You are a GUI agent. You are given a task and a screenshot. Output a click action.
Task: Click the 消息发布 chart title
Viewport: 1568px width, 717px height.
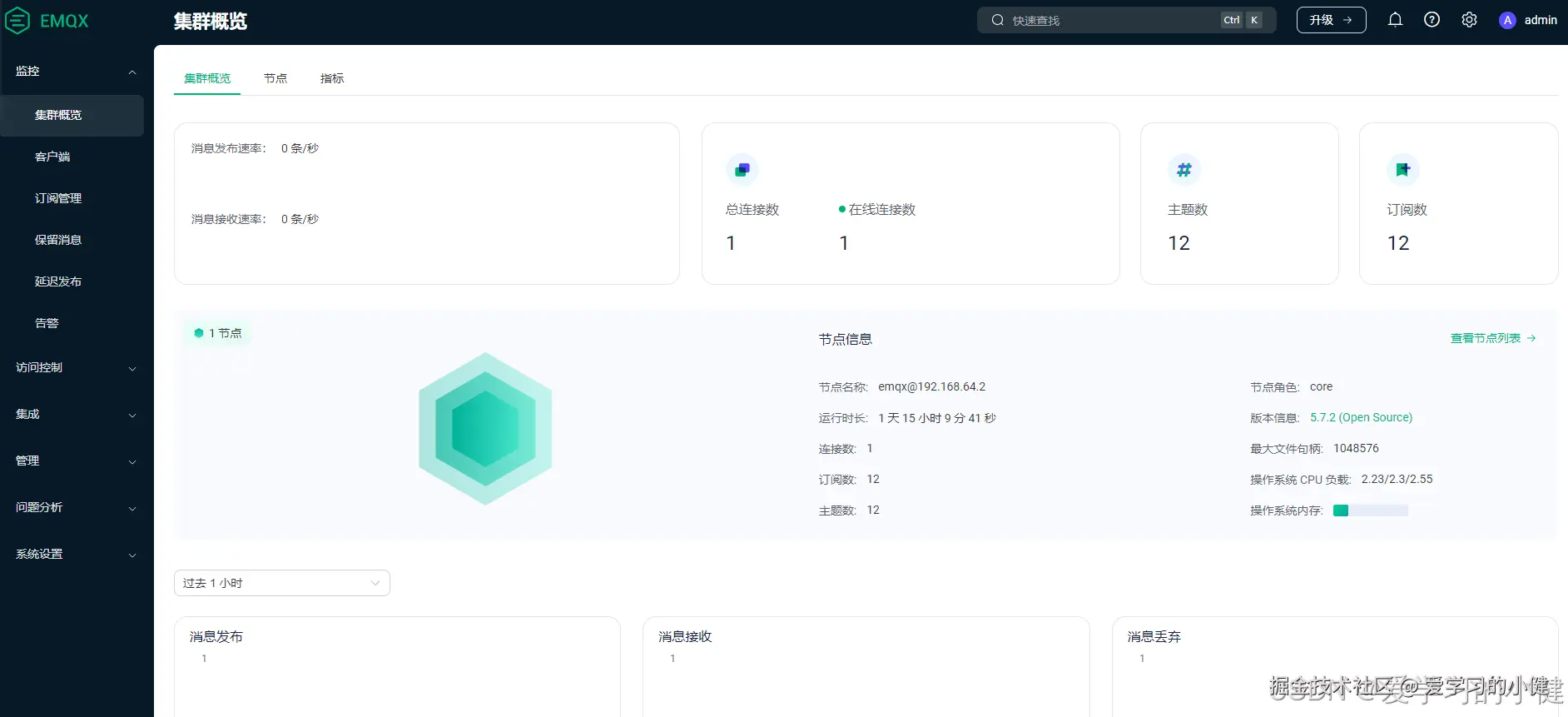point(216,636)
